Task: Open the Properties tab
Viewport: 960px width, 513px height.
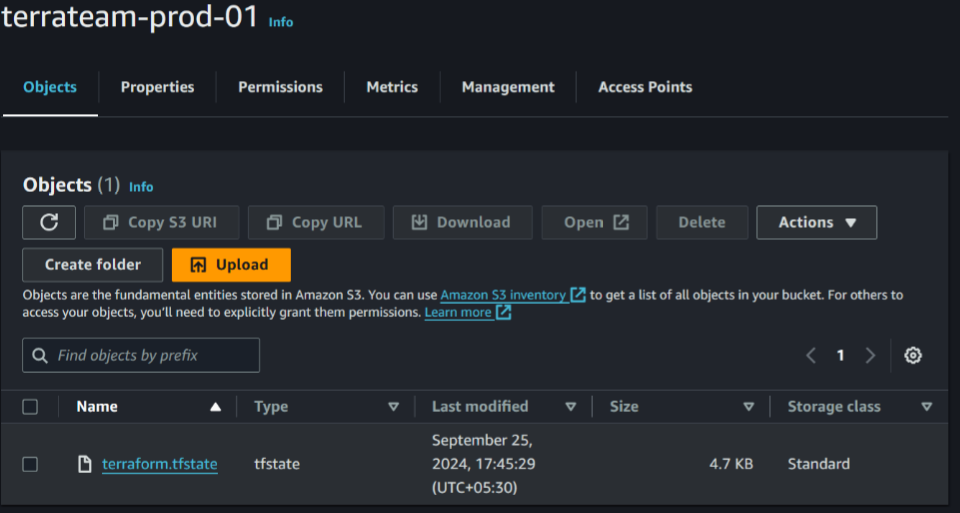Action: tap(157, 88)
